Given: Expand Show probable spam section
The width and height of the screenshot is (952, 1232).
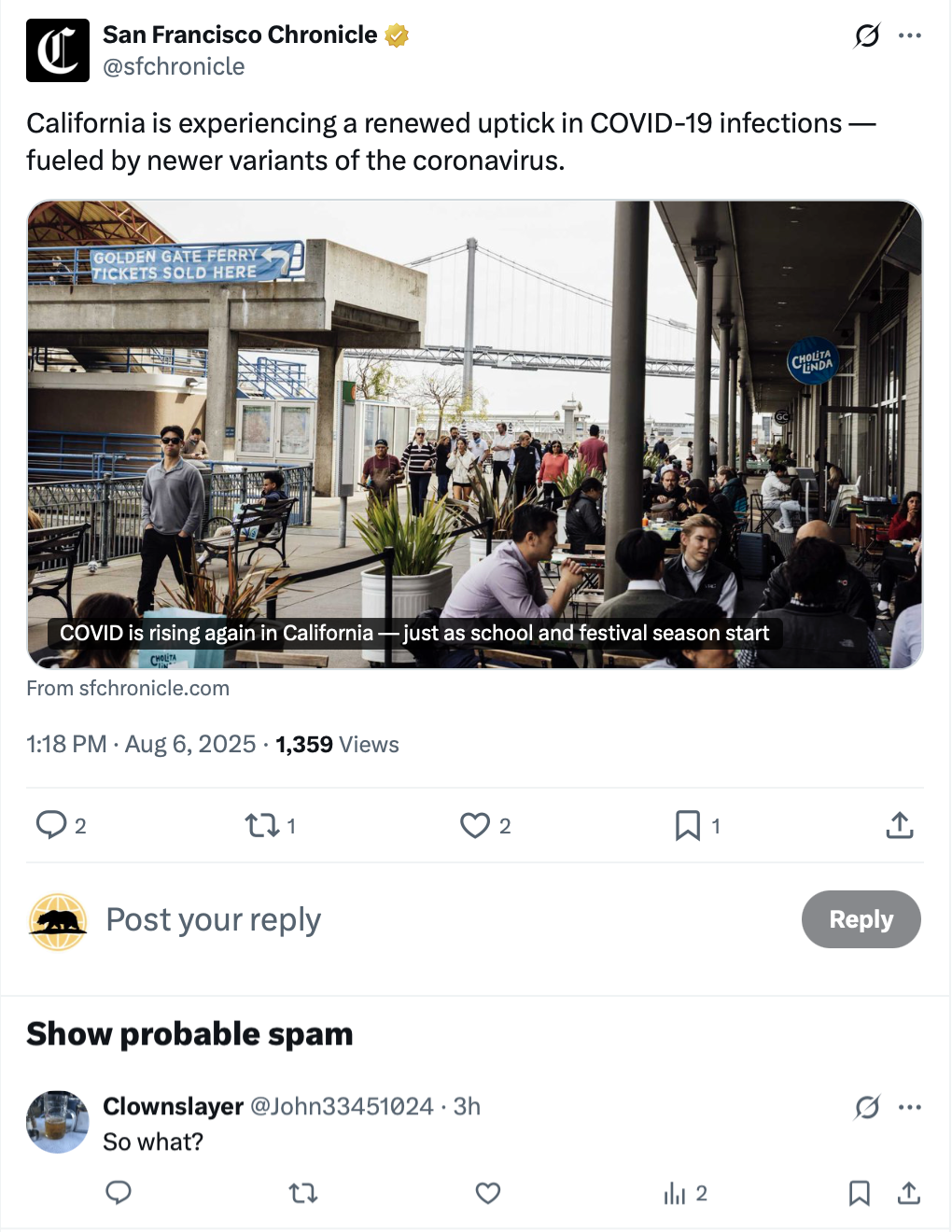Looking at the screenshot, I should point(189,1034).
